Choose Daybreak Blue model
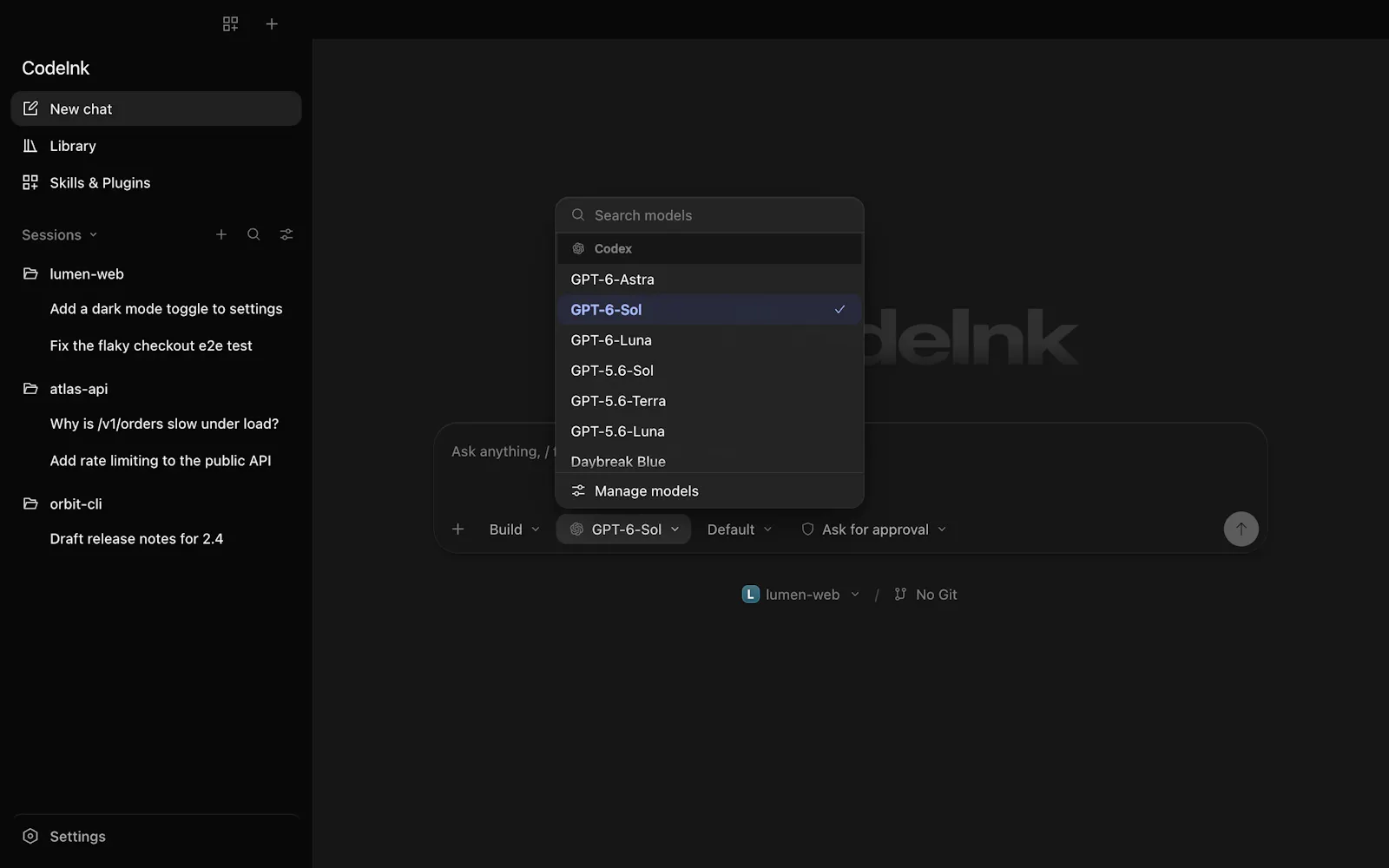This screenshot has height=868, width=1389. pos(709,461)
